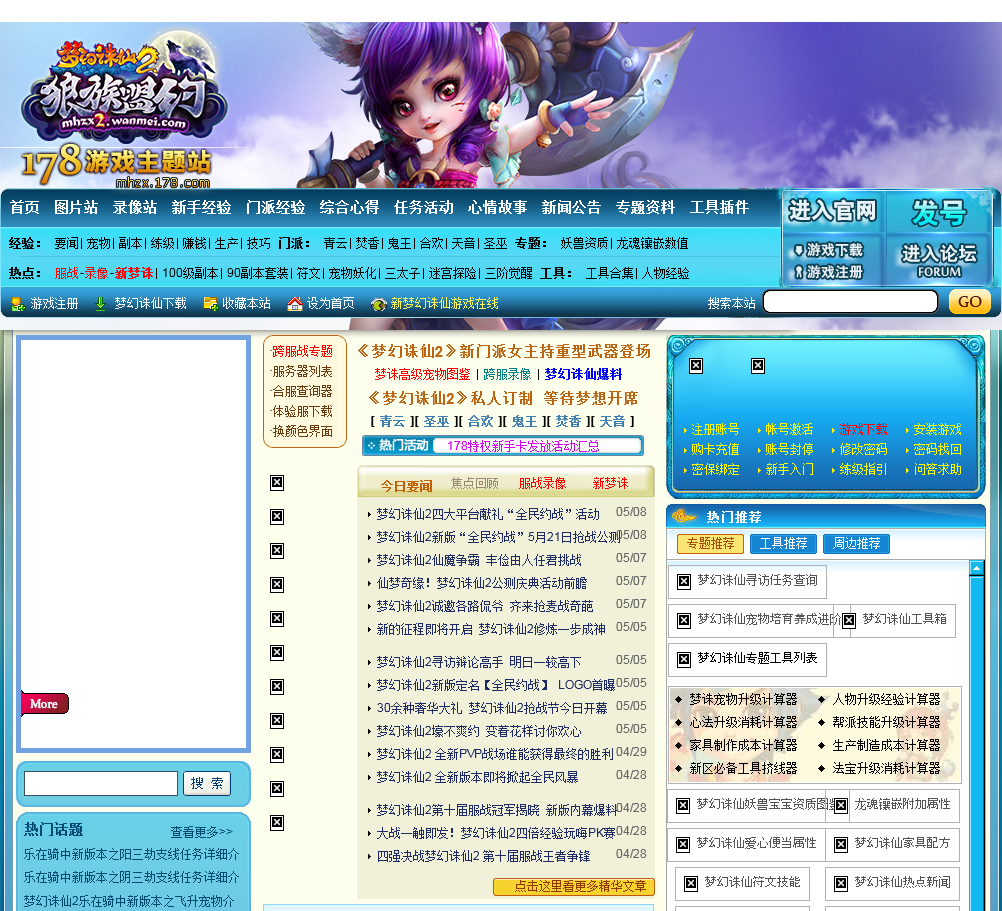Focus the left sidebar search input
The width and height of the screenshot is (1002, 911).
(x=101, y=784)
